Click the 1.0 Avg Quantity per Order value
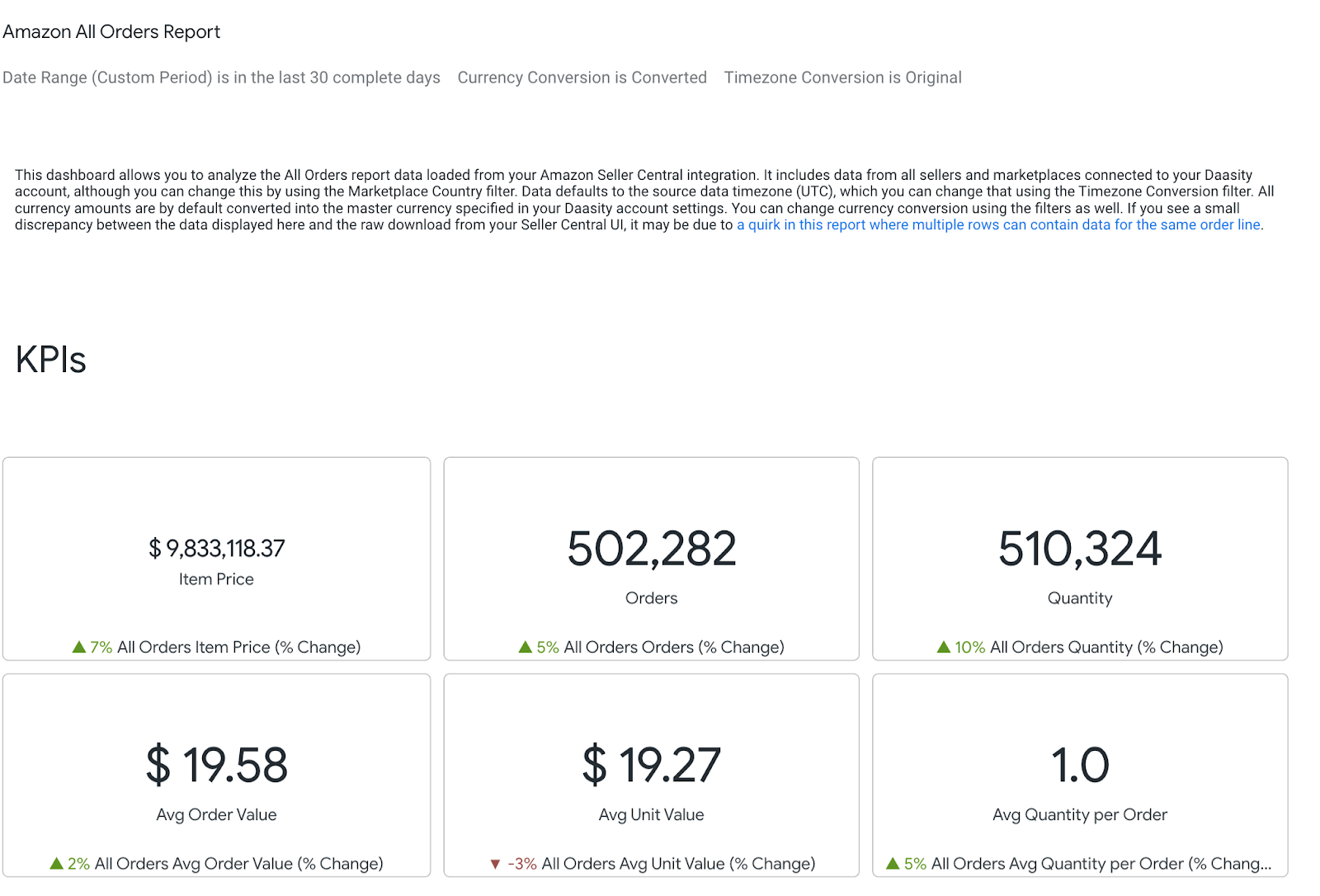The image size is (1320, 896). point(1080,765)
